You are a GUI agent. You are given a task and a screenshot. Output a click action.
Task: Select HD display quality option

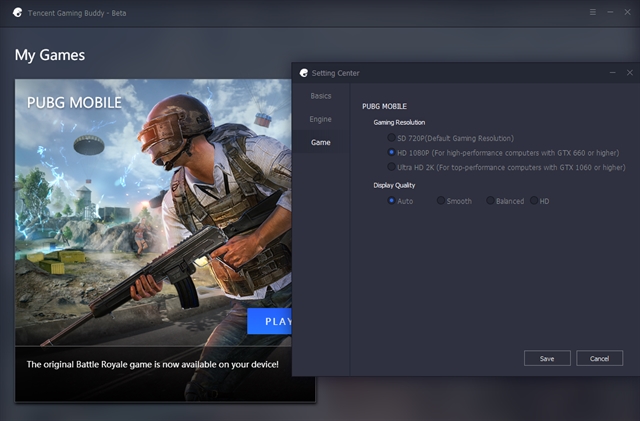tap(534, 201)
